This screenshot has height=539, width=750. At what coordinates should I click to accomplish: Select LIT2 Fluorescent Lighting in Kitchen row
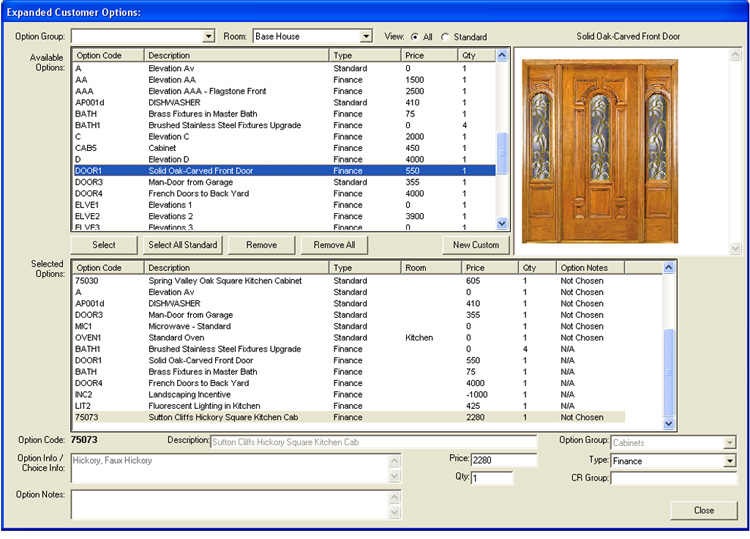[x=349, y=406]
